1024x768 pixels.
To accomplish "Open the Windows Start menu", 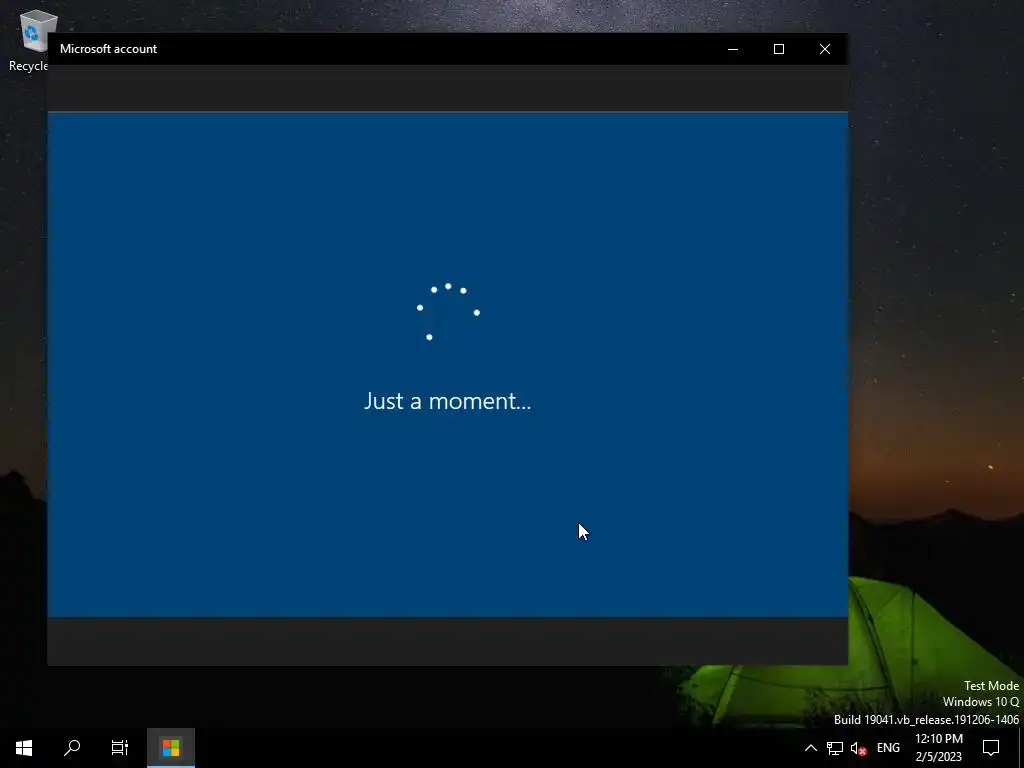I will [x=24, y=748].
